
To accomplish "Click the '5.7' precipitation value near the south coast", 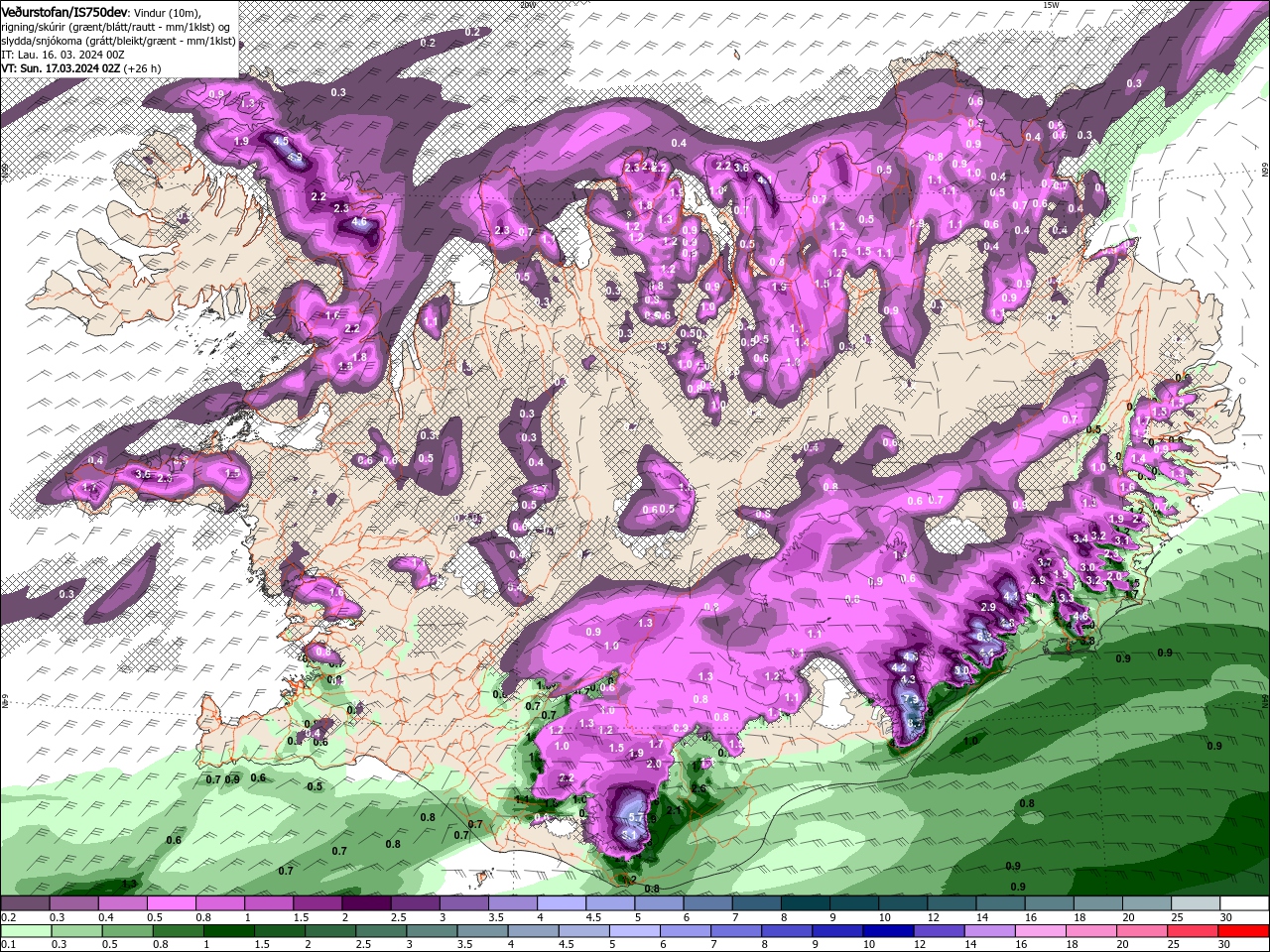I will pos(638,816).
